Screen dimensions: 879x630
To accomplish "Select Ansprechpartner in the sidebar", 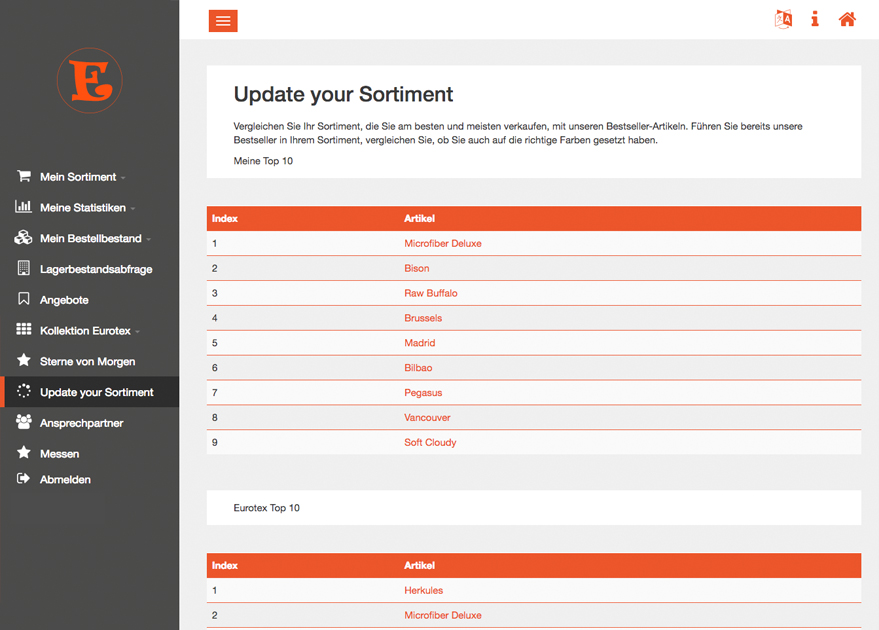I will point(80,423).
